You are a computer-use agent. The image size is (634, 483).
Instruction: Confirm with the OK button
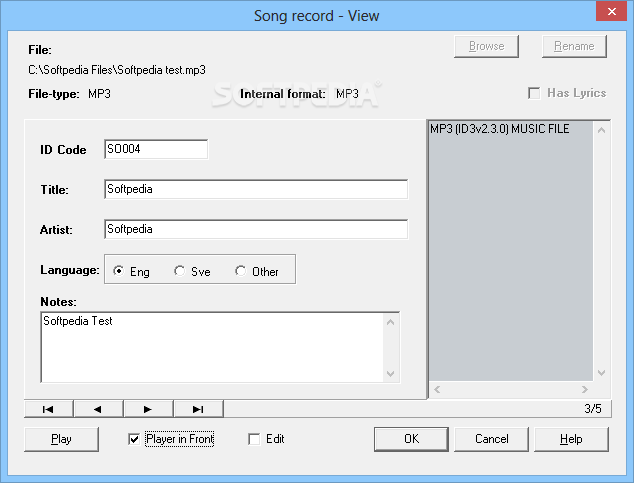[x=411, y=439]
